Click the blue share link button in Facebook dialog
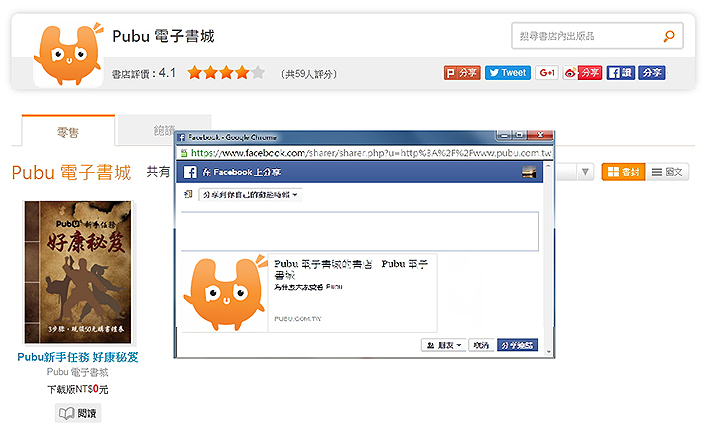The image size is (708, 432). coord(517,345)
